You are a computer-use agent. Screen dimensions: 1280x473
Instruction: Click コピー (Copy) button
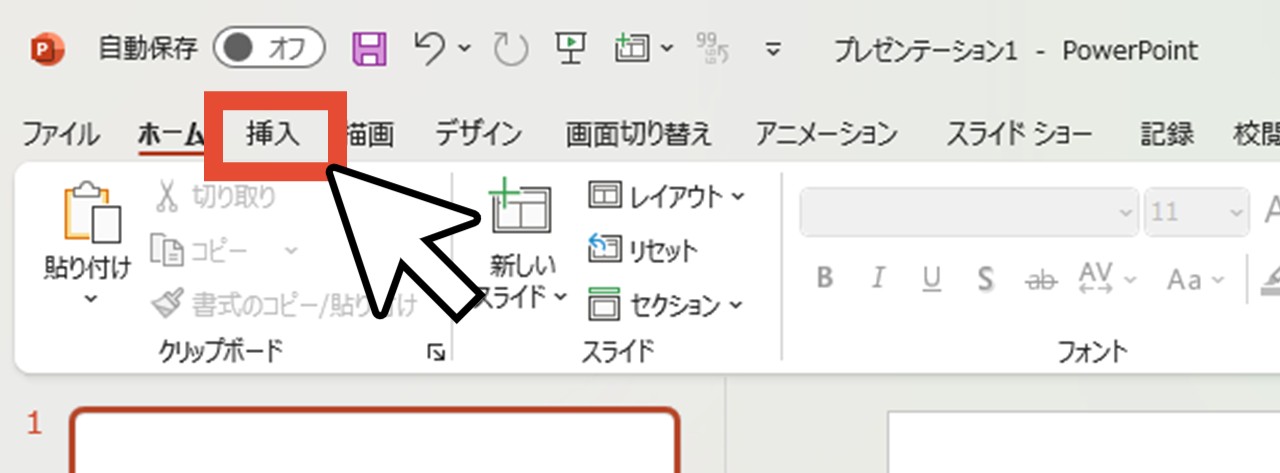(199, 250)
